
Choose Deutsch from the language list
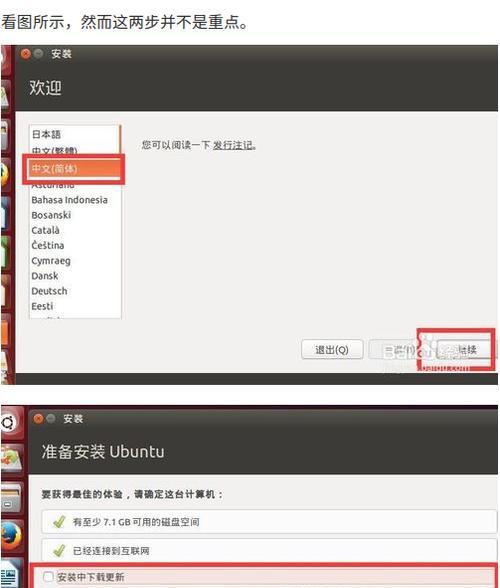49,291
